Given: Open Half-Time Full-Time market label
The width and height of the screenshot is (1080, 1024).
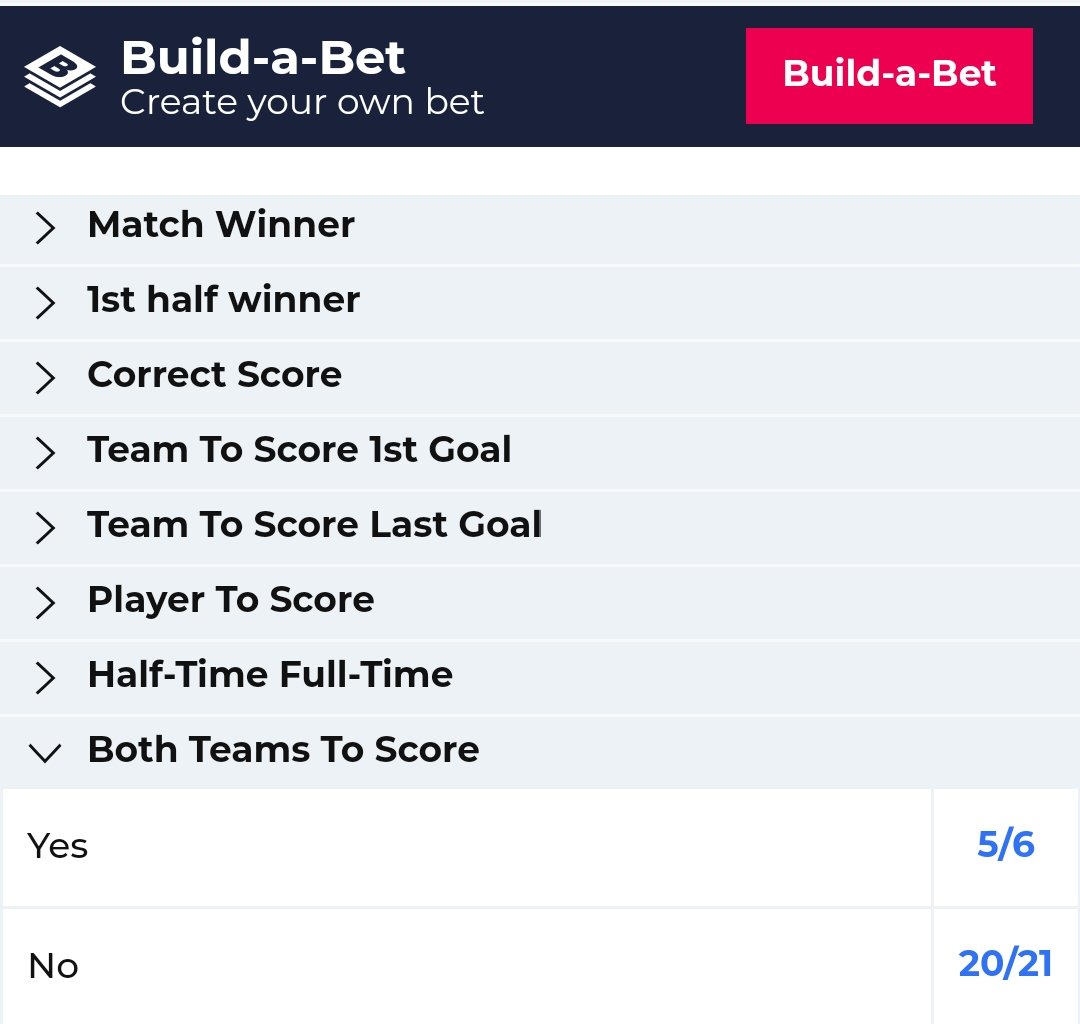Looking at the screenshot, I should [x=270, y=675].
